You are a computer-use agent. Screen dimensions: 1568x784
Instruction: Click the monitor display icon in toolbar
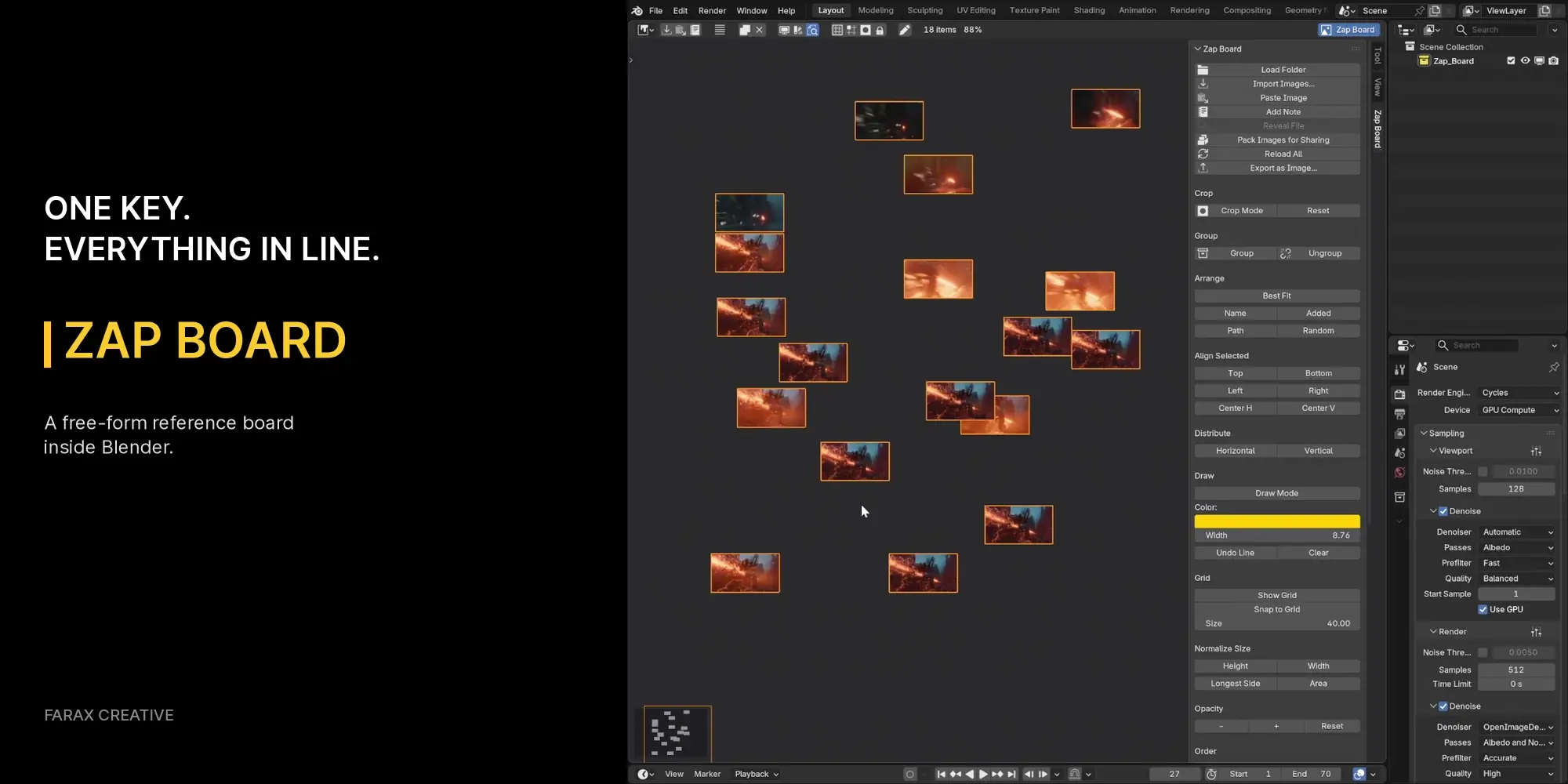(784, 30)
